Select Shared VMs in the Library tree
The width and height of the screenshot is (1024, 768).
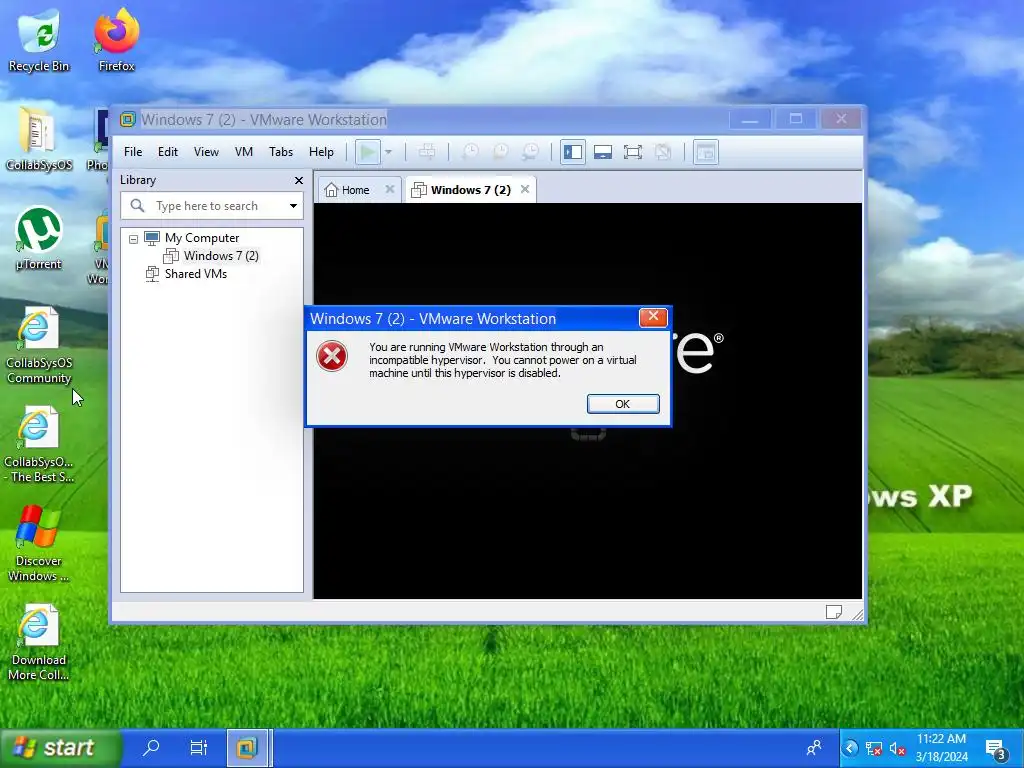[195, 274]
